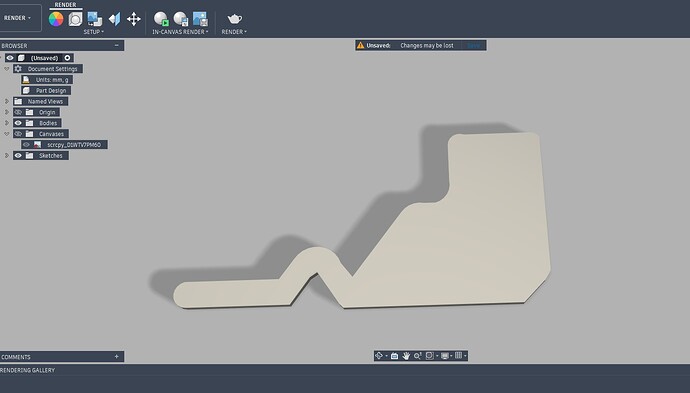690x393 pixels.
Task: Hide the Sketches folder via eye icon
Action: 18,155
